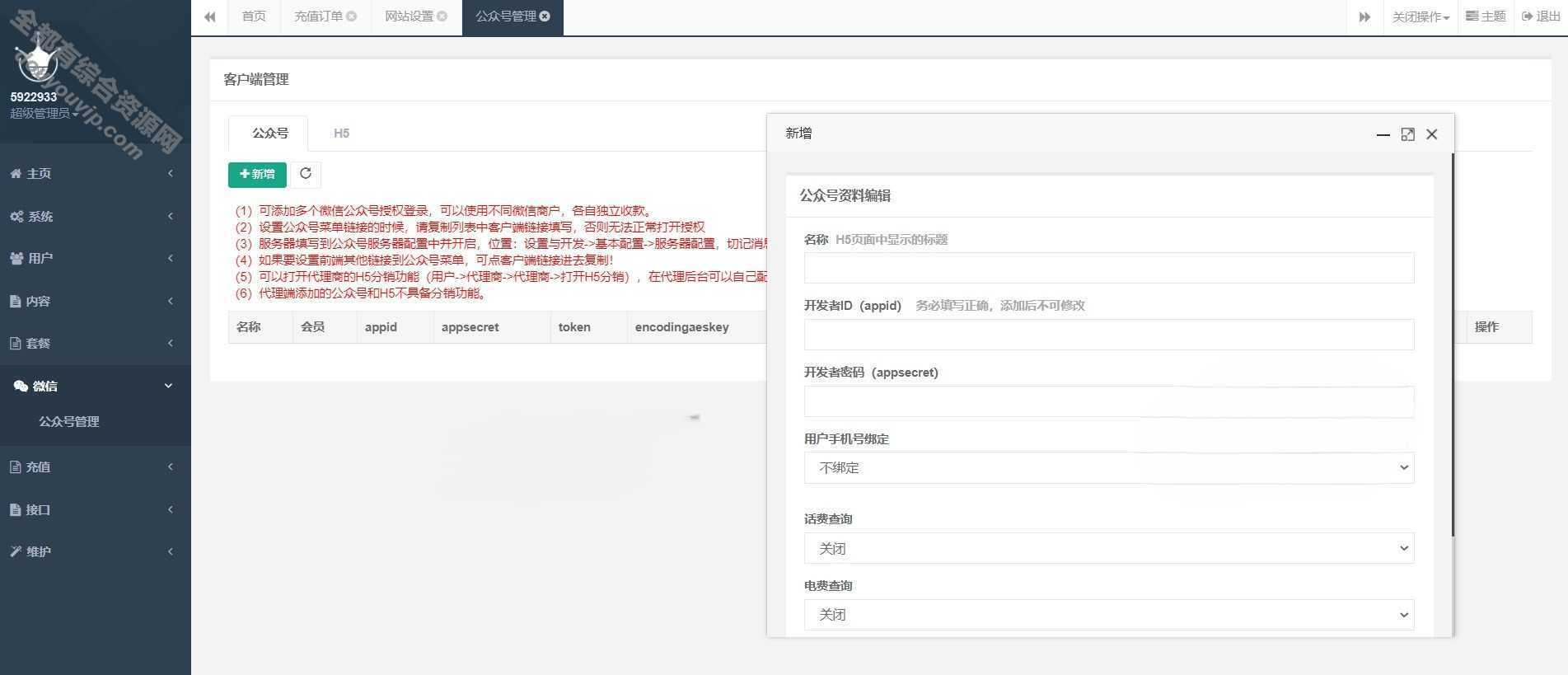
Task: Switch to the 首页 tab
Action: click(254, 16)
